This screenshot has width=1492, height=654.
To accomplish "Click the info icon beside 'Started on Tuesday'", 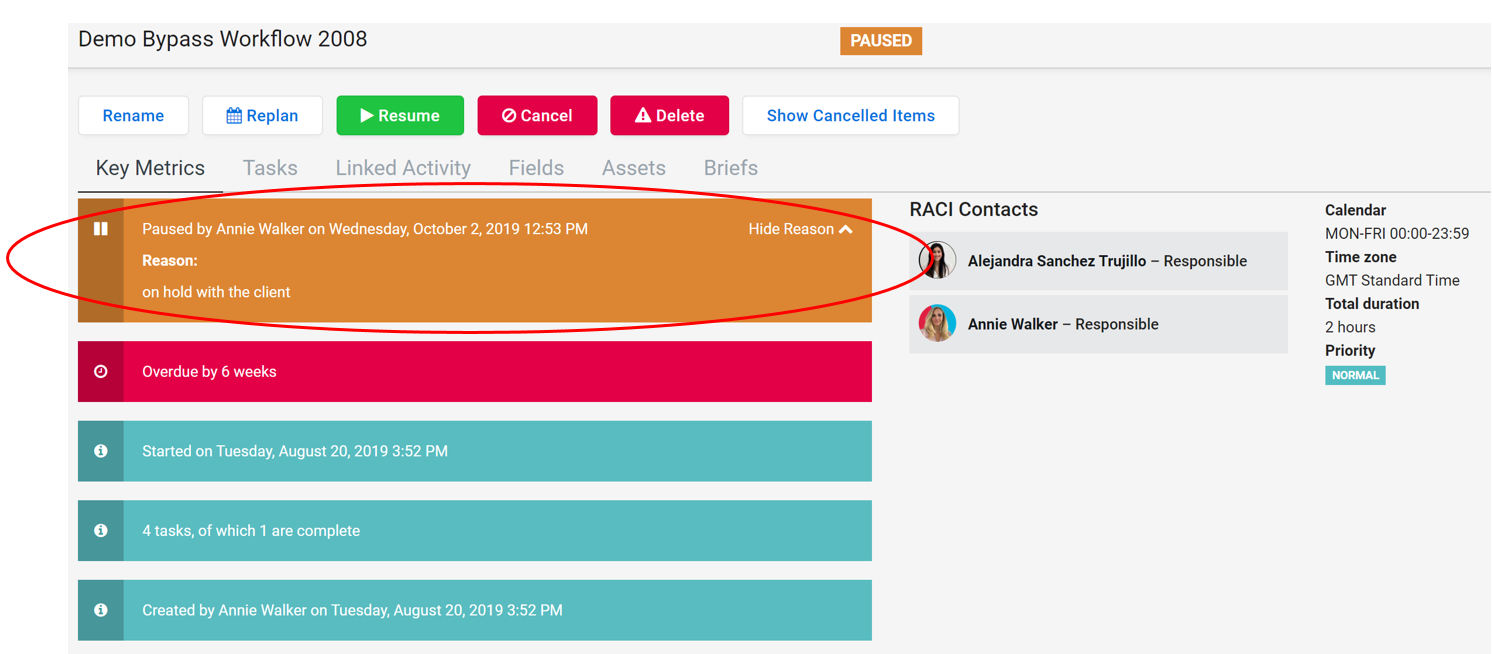I will pyautogui.click(x=101, y=451).
